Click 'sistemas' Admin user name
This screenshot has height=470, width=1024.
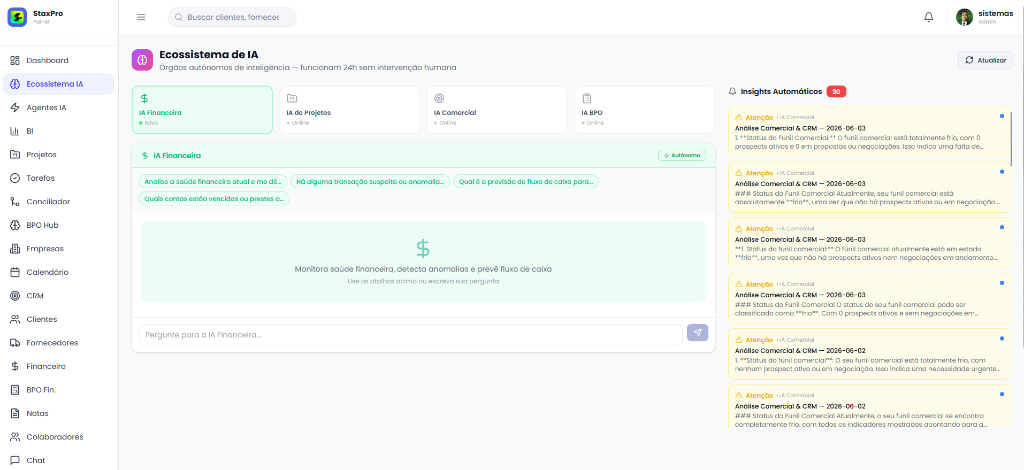click(x=996, y=13)
